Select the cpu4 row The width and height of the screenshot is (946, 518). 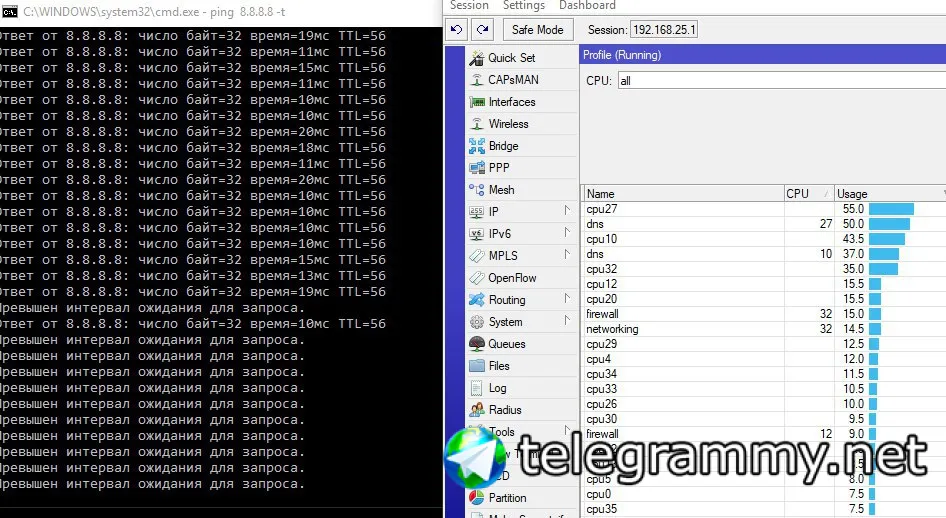coord(765,359)
